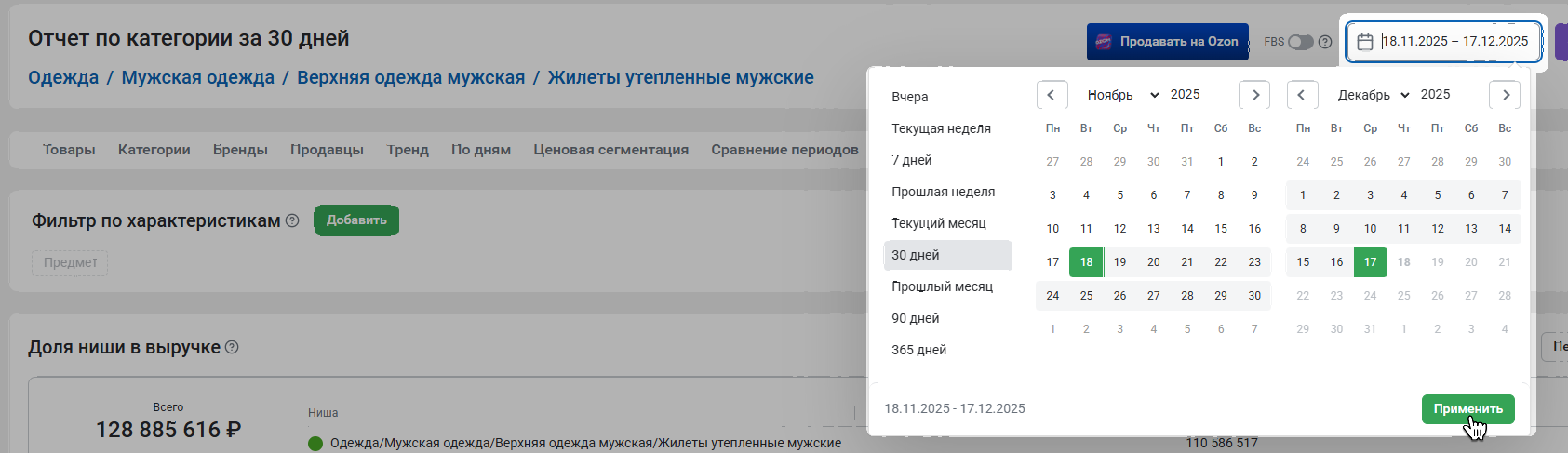
Task: Expand the Ноябрь month dropdown
Action: (1122, 95)
